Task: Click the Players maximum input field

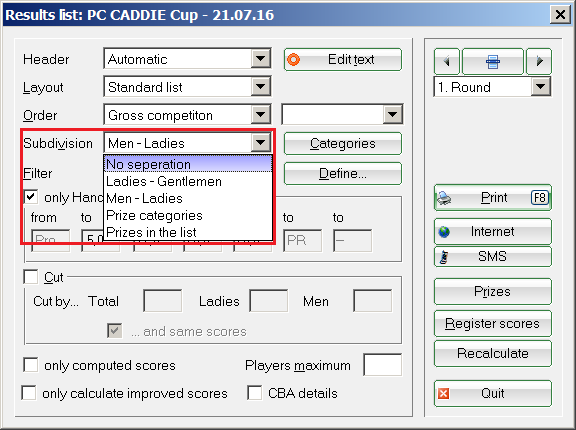Action: coord(382,365)
